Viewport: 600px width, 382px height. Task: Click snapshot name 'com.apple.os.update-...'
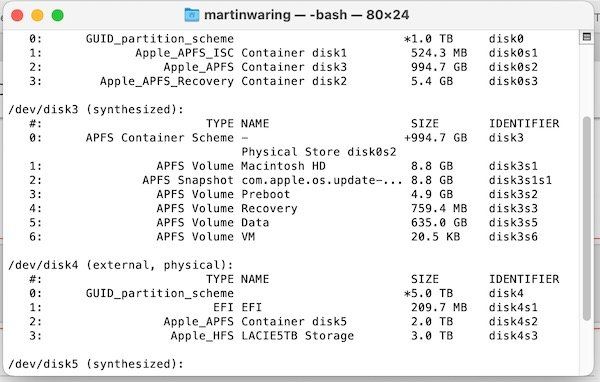(322, 180)
